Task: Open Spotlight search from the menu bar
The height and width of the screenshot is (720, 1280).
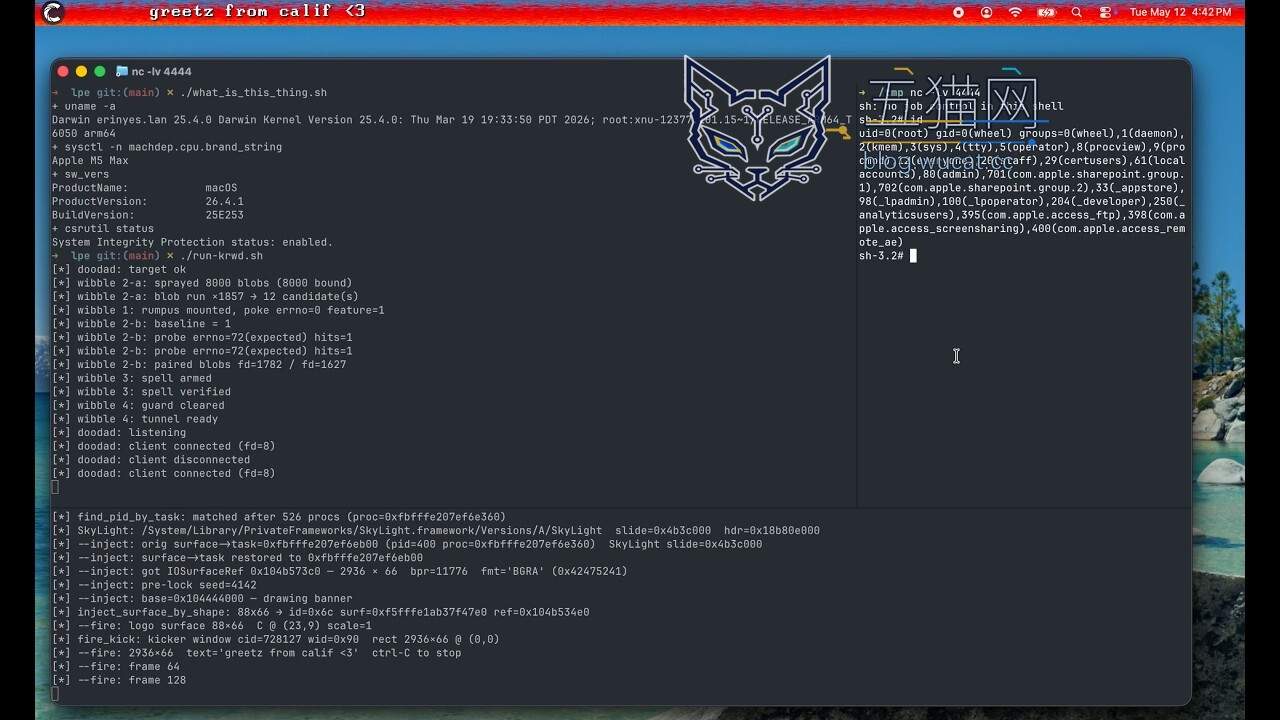Action: pos(1076,12)
